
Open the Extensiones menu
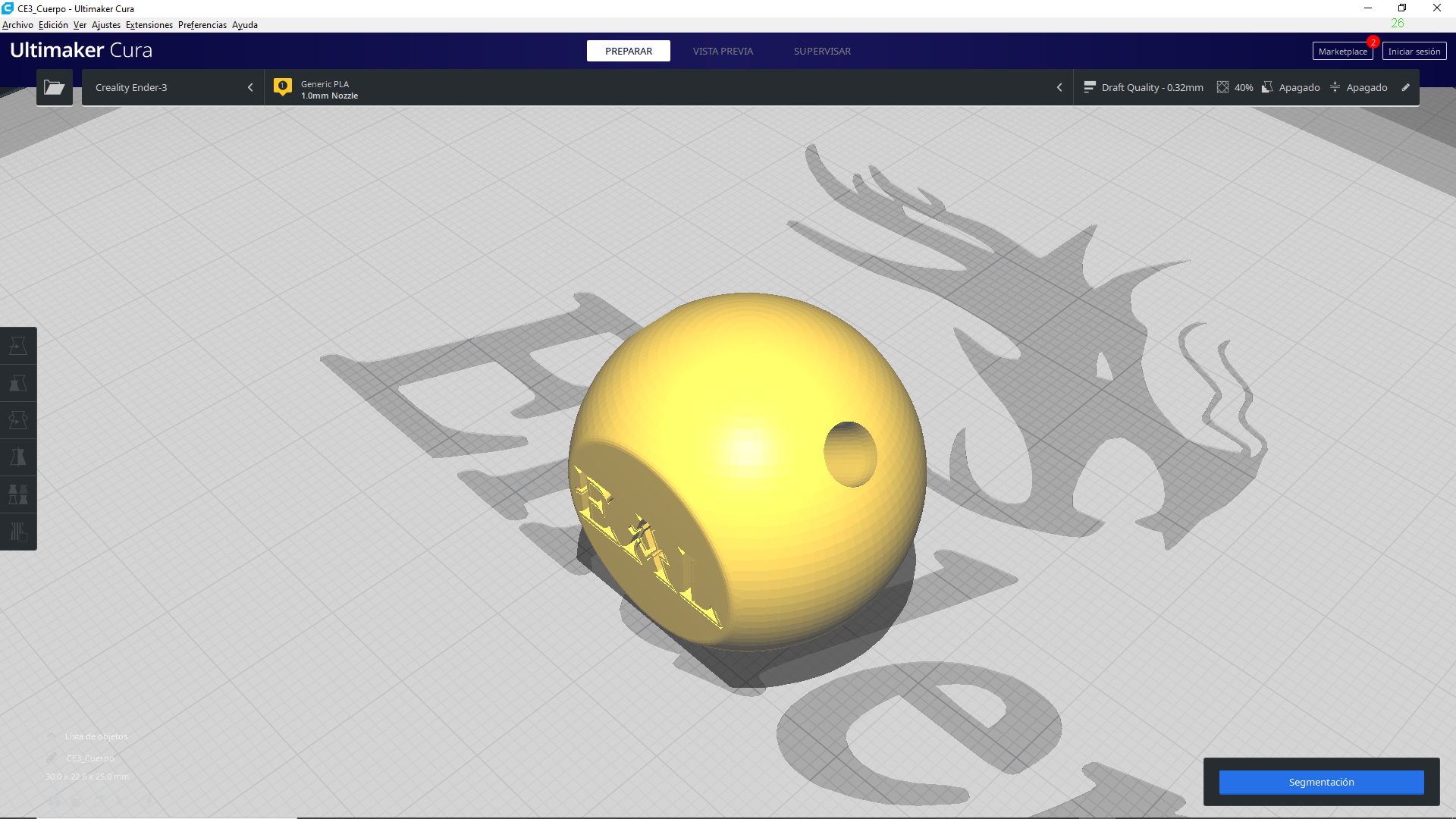pyautogui.click(x=149, y=25)
